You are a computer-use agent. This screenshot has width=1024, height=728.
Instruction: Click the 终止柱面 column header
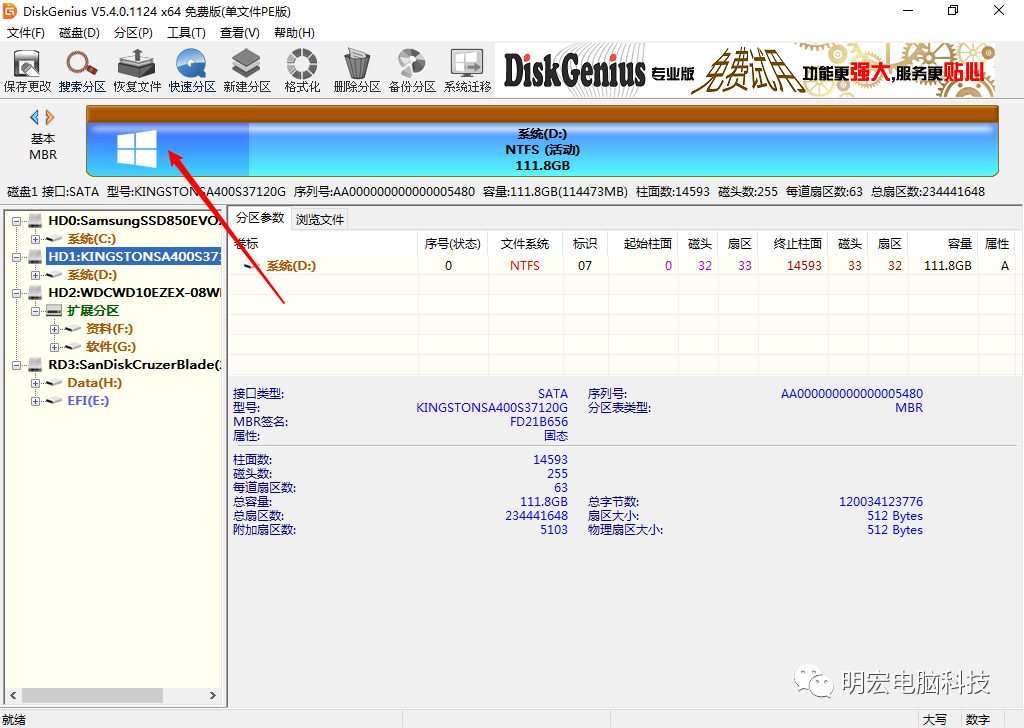pyautogui.click(x=793, y=244)
